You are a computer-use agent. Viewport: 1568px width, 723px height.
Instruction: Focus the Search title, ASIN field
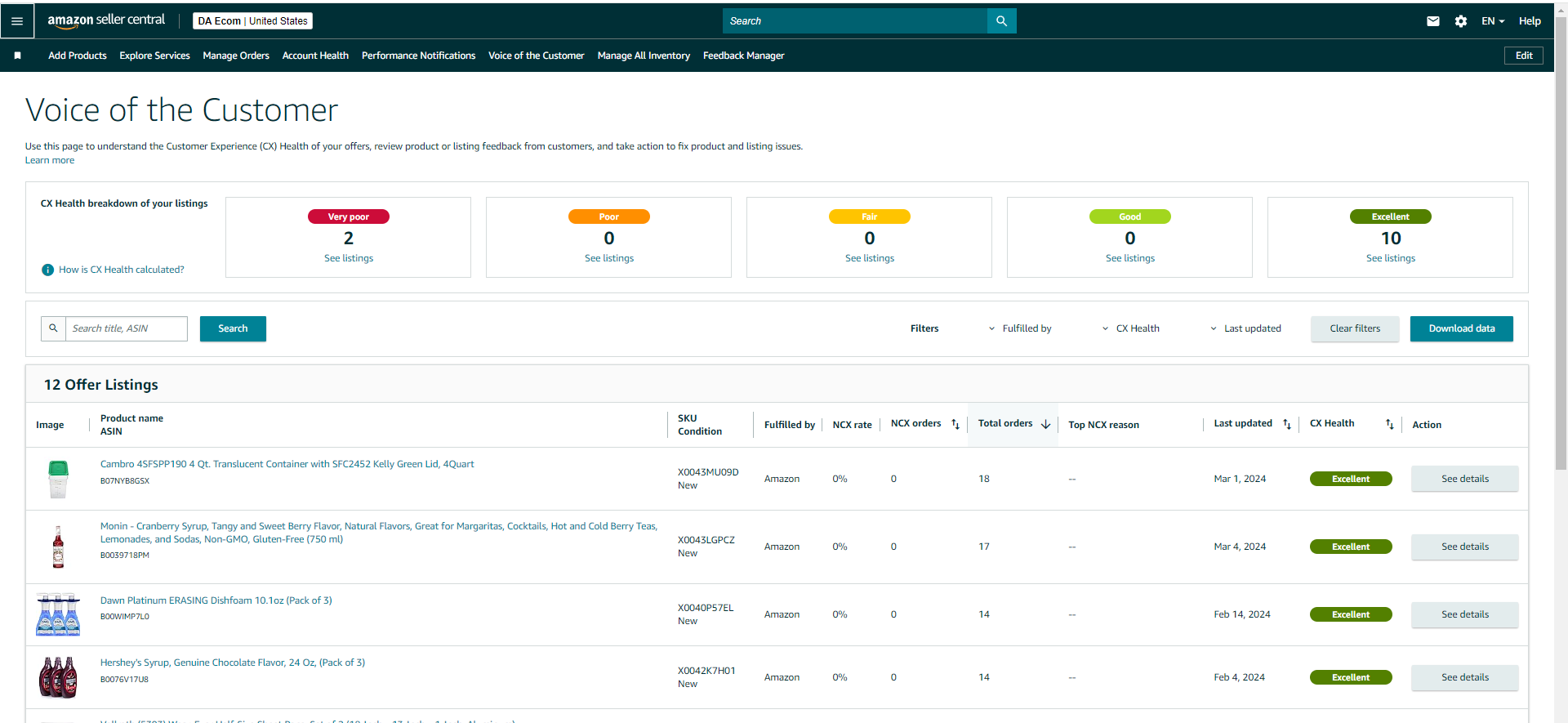[127, 328]
